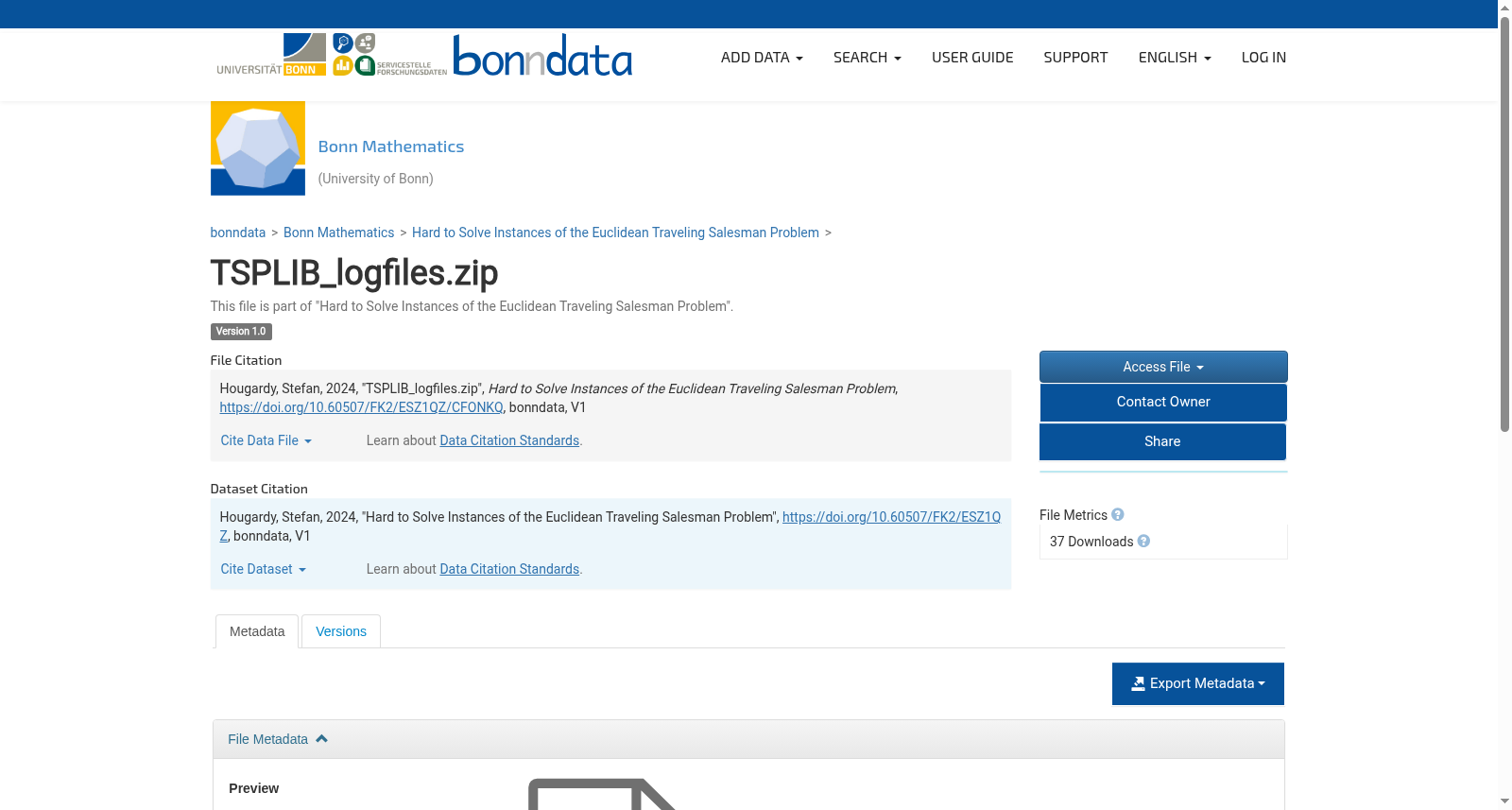Expand the Cite Data File menu
This screenshot has width=1512, height=810.
point(266,440)
